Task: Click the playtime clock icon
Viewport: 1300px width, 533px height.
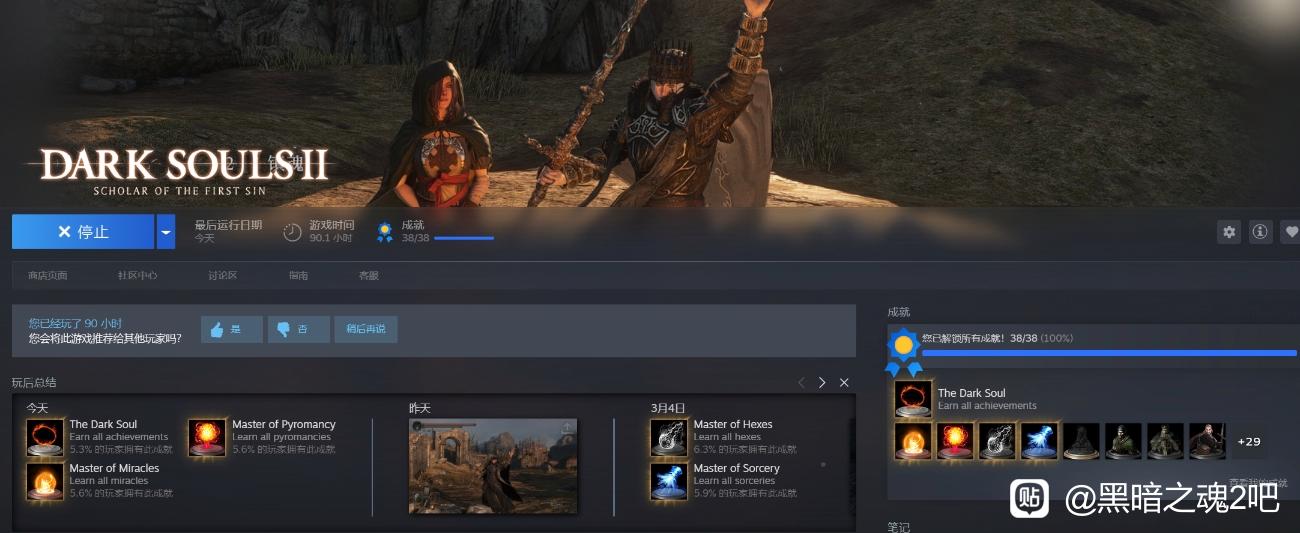Action: point(292,232)
